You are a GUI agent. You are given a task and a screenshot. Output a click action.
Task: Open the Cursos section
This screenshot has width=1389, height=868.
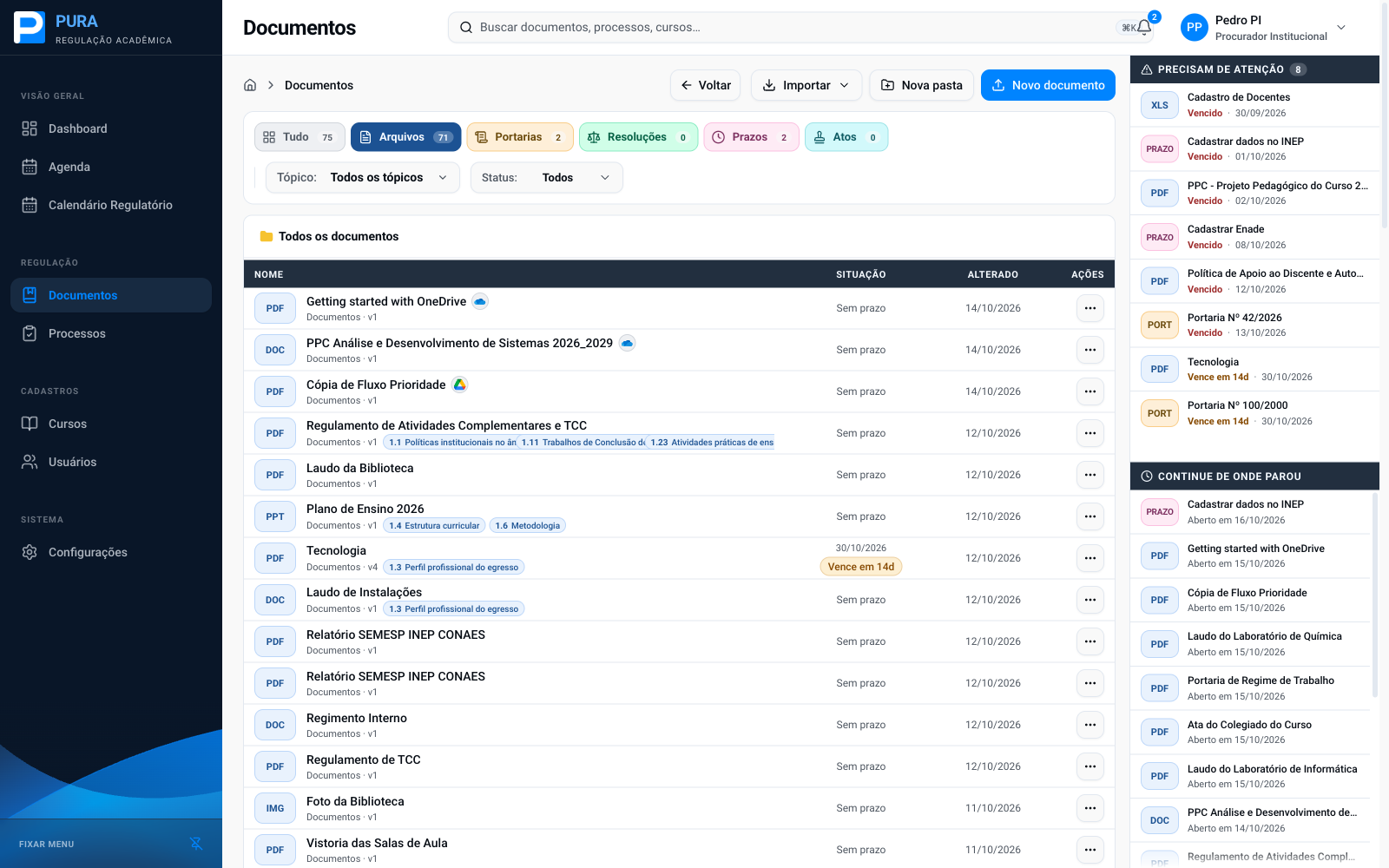111,424
